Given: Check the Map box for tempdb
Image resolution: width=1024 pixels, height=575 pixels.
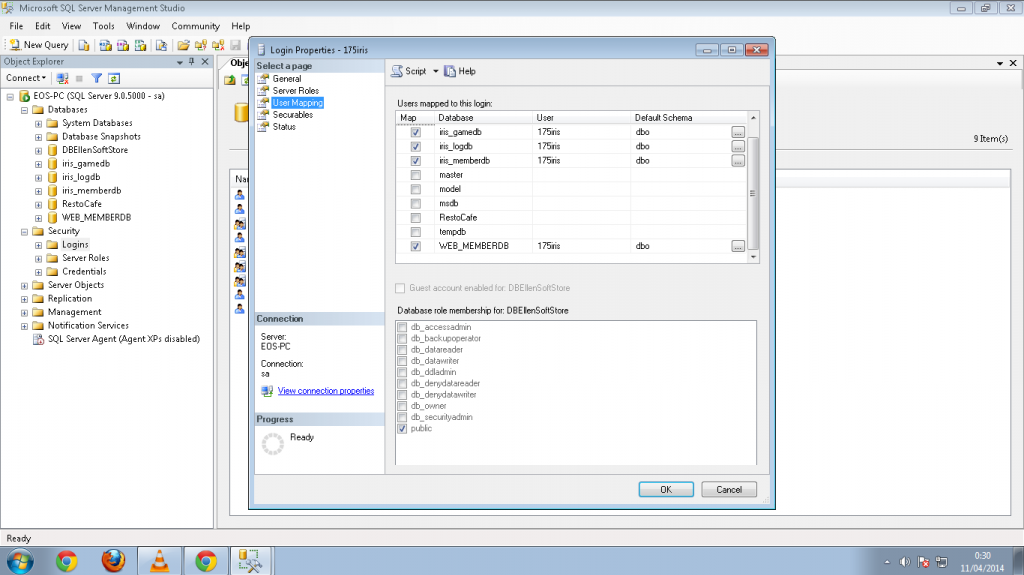Looking at the screenshot, I should [415, 232].
